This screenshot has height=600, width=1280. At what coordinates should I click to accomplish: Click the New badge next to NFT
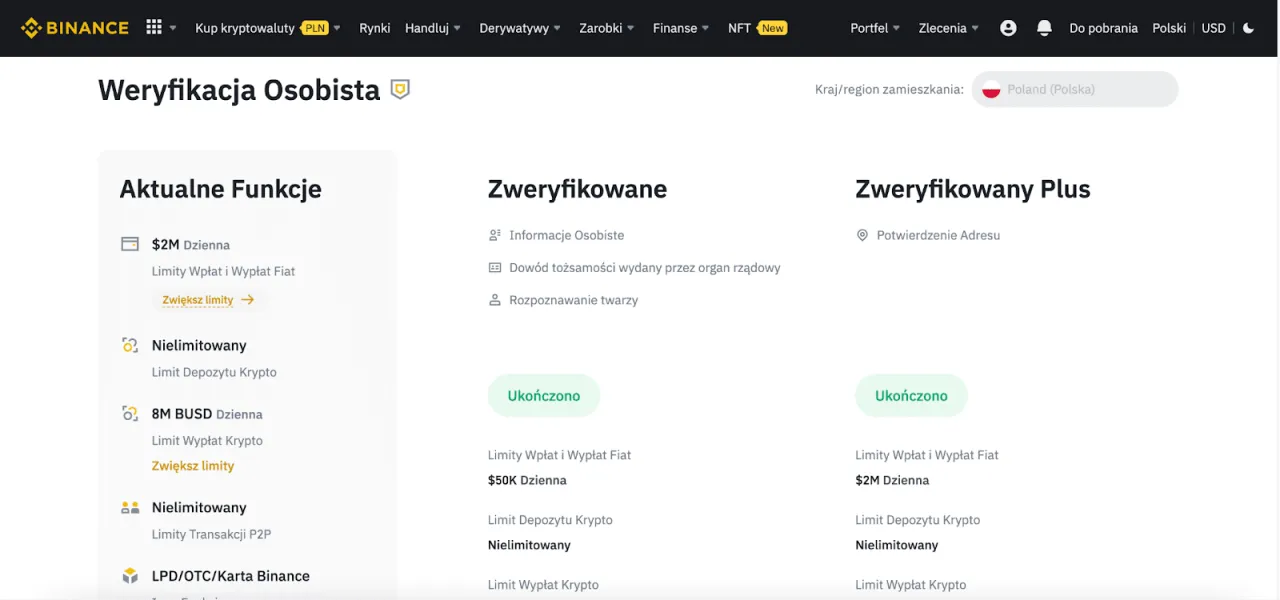point(772,28)
